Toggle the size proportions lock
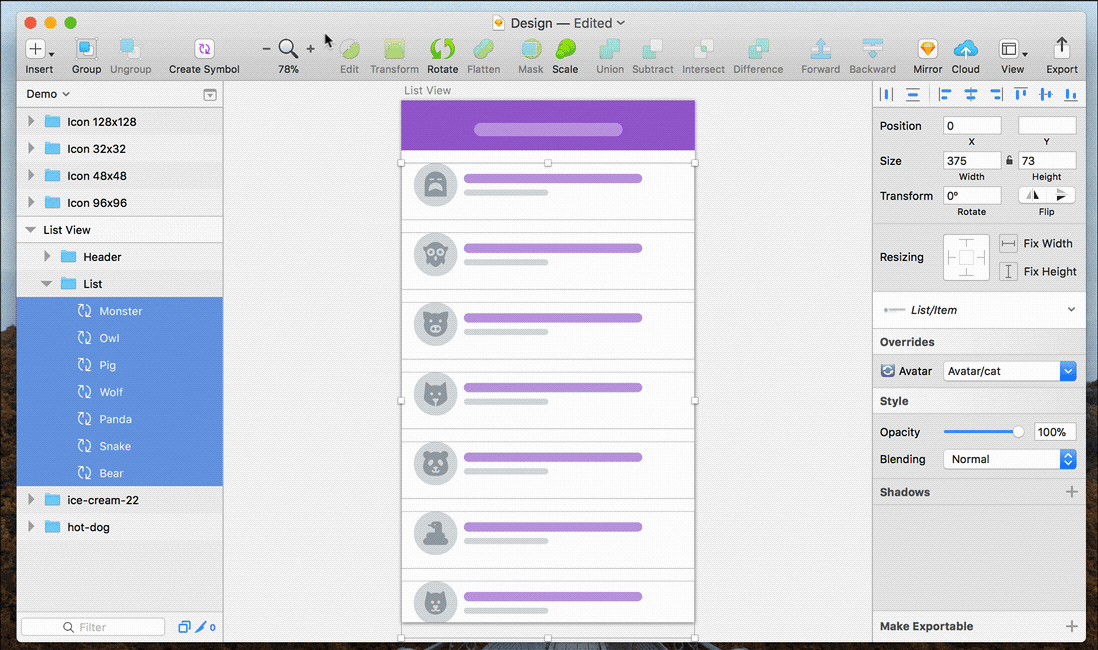The image size is (1098, 650). (x=1009, y=160)
